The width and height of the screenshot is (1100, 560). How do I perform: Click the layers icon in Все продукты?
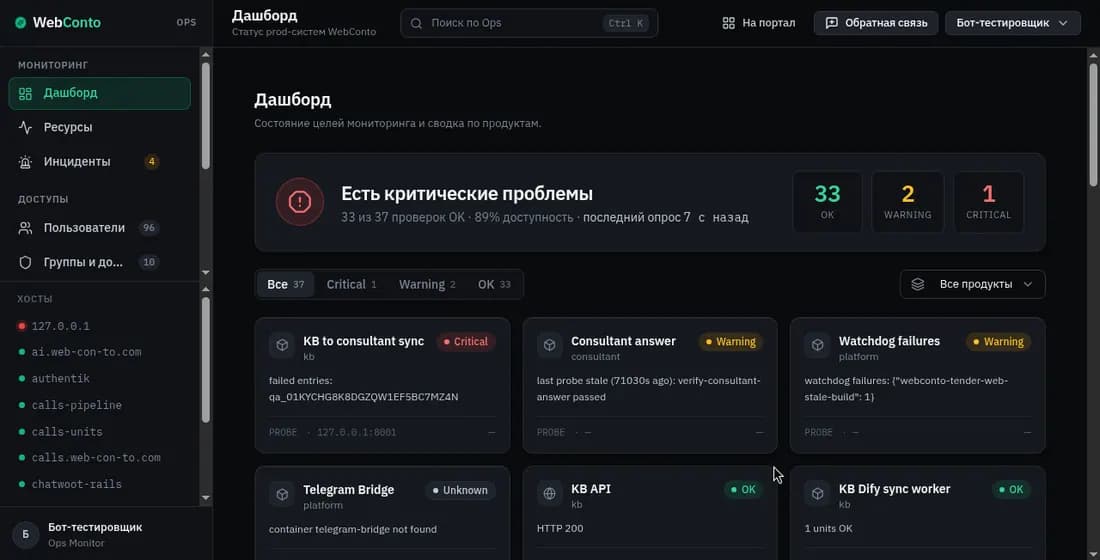click(x=918, y=284)
